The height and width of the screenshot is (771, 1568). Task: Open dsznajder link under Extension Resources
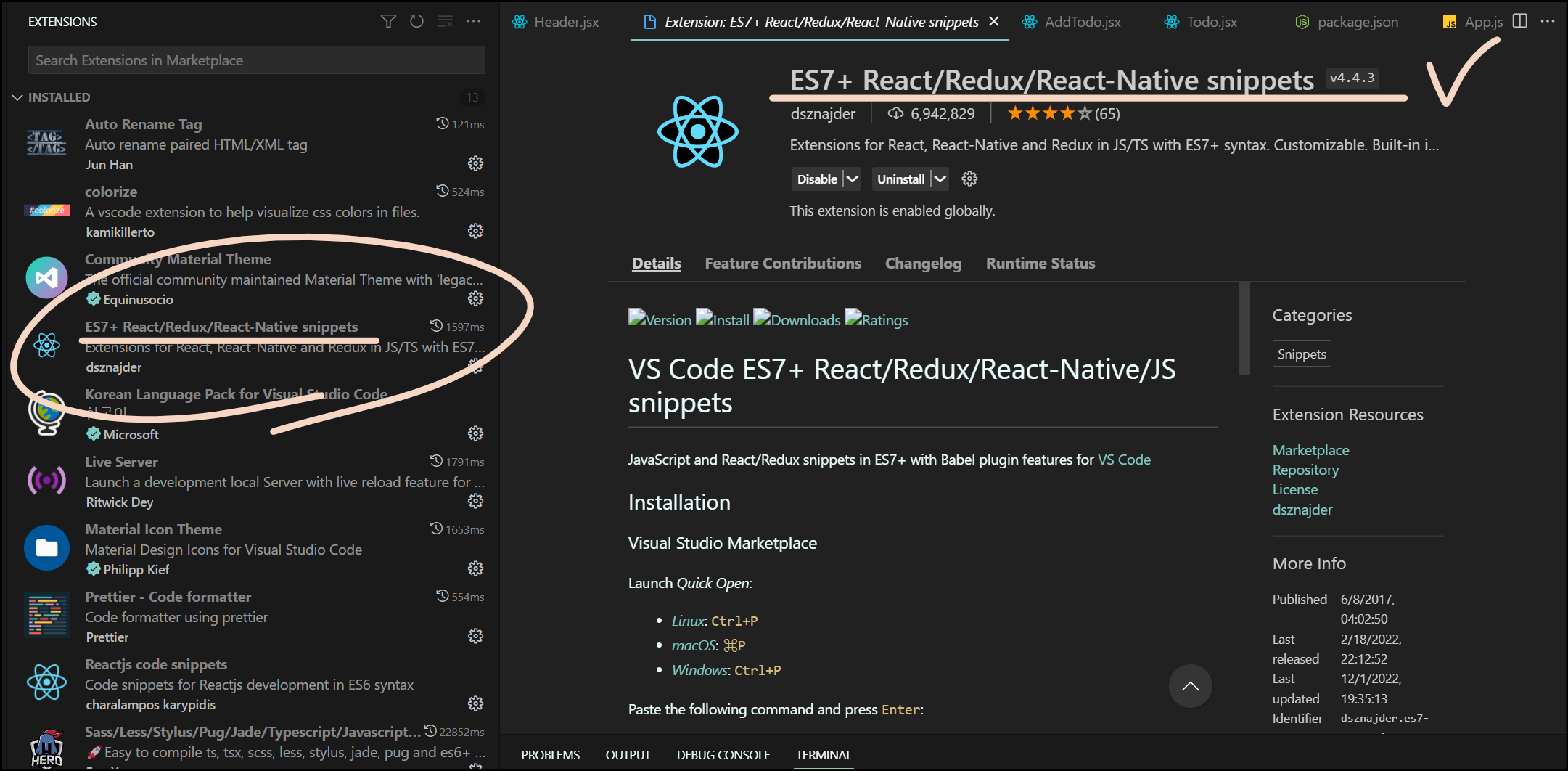[1302, 510]
